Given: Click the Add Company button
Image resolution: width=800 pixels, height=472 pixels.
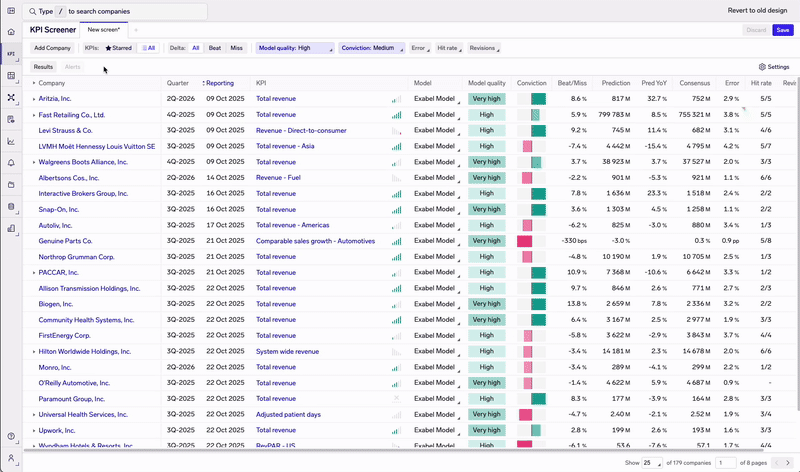Looking at the screenshot, I should point(52,48).
